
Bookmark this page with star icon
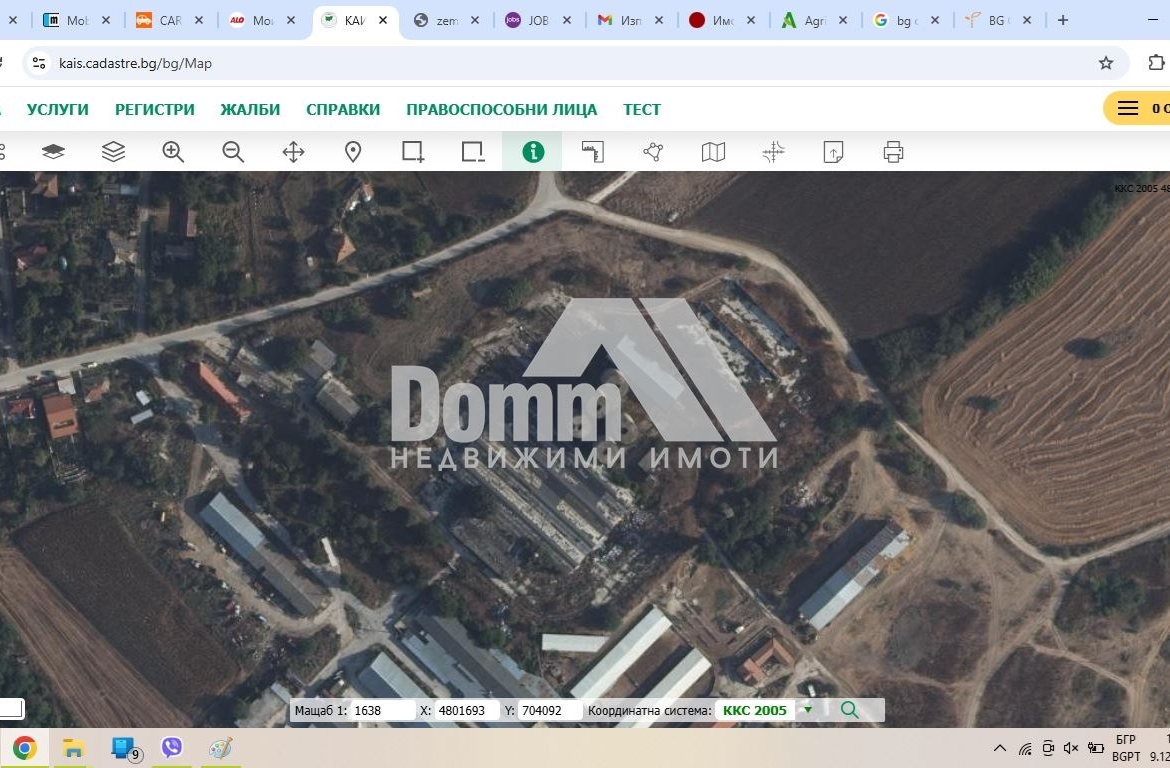[x=1106, y=63]
